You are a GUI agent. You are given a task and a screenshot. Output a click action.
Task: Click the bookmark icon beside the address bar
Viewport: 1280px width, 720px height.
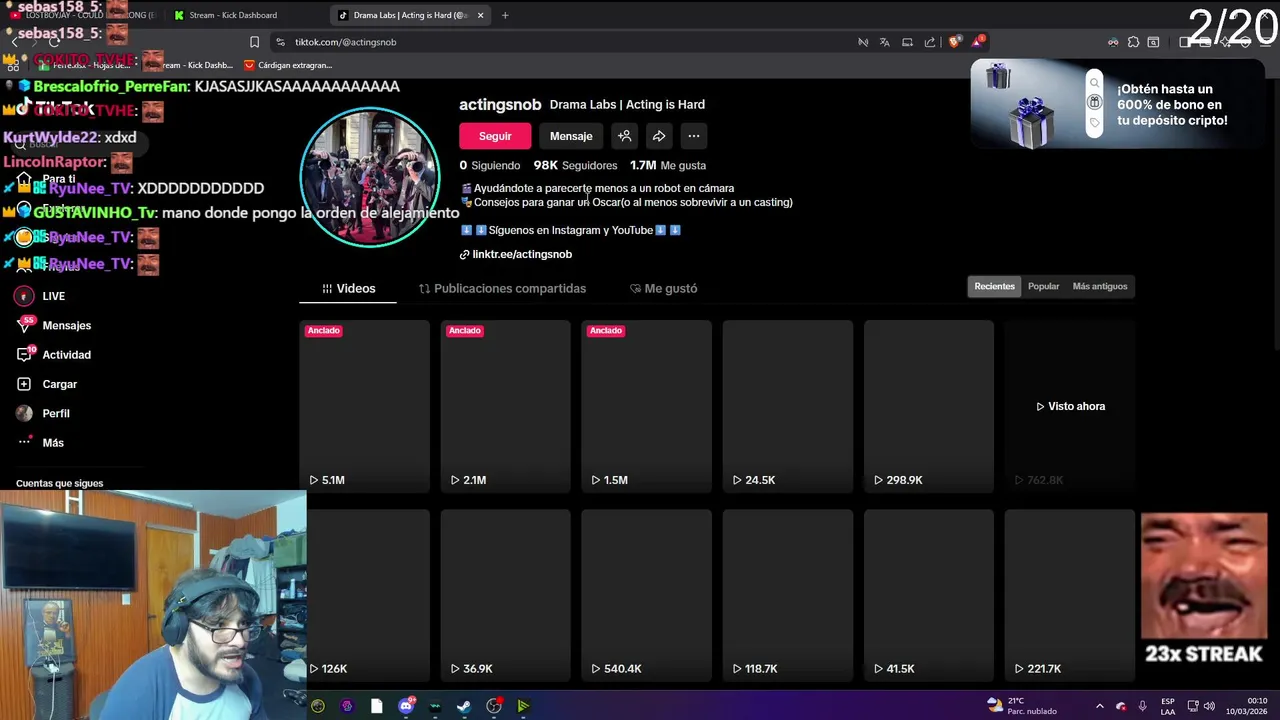tap(254, 42)
